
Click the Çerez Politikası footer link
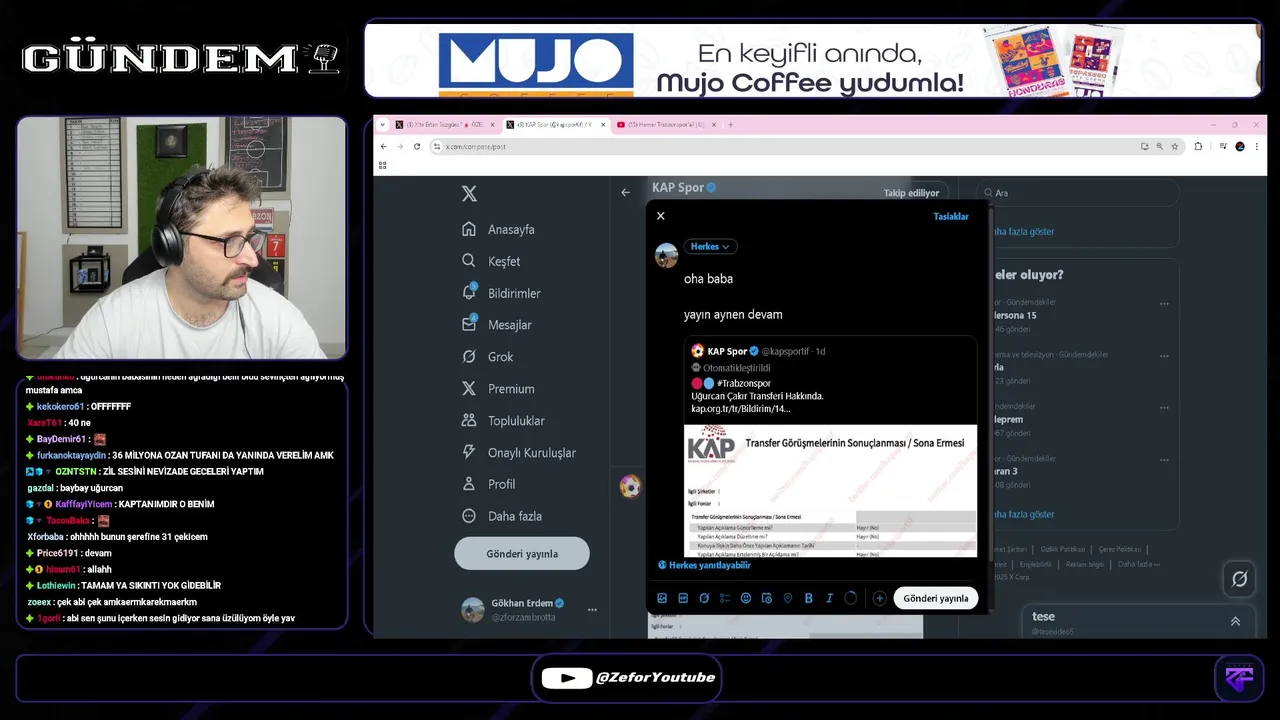1119,549
